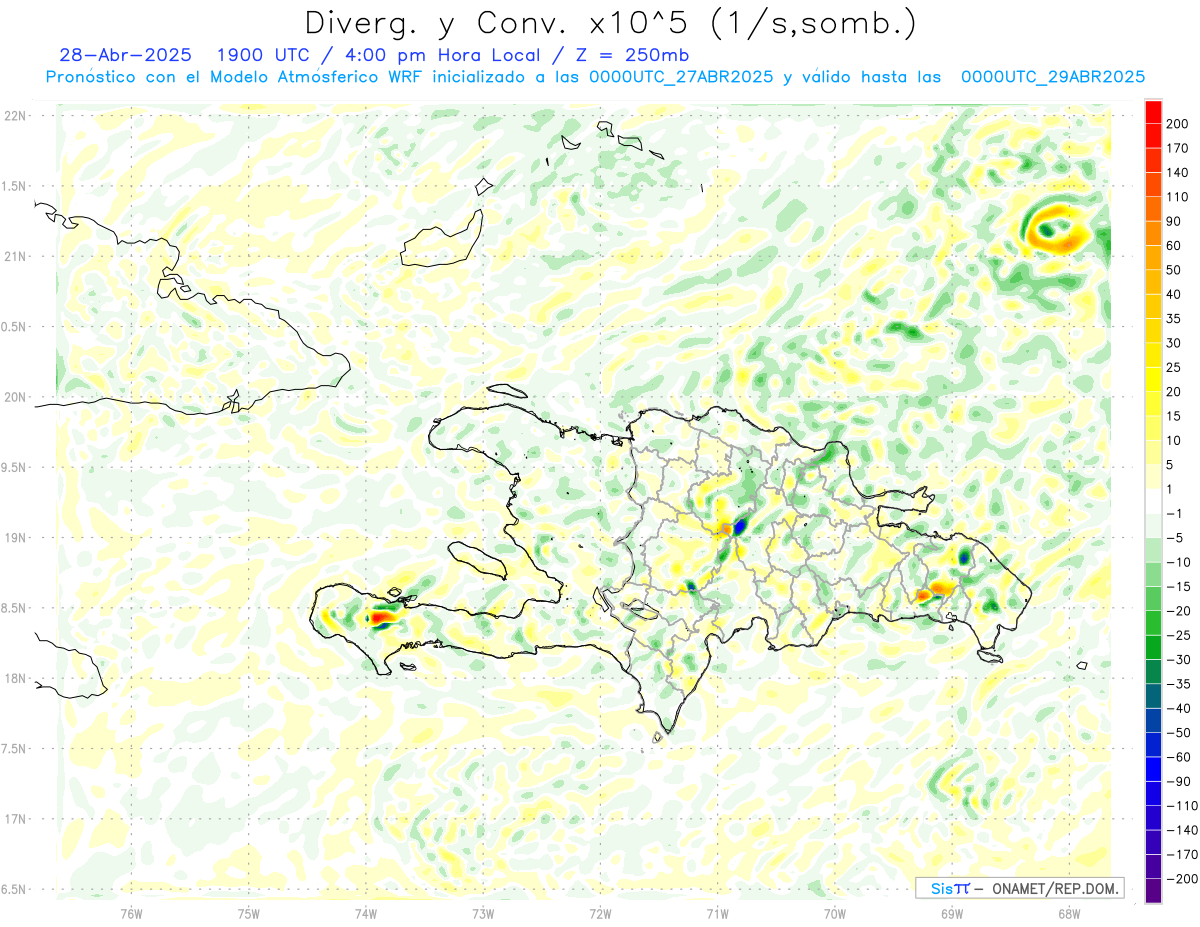This screenshot has height=927, width=1200.
Task: Click the '0000UTC_27ABR2025' initialization text
Action: point(681,77)
